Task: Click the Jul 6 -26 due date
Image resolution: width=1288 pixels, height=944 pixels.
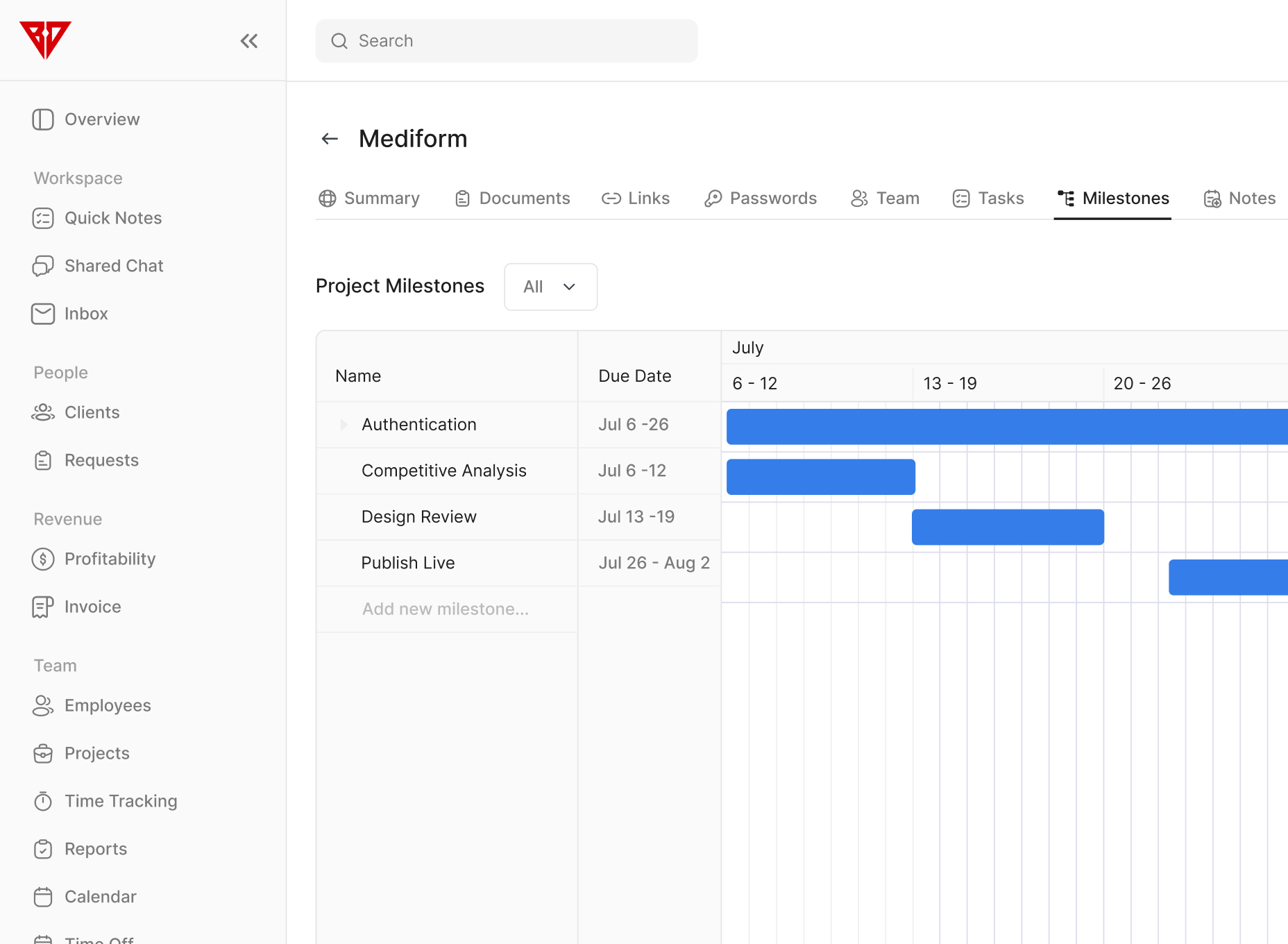Action: [x=634, y=424]
